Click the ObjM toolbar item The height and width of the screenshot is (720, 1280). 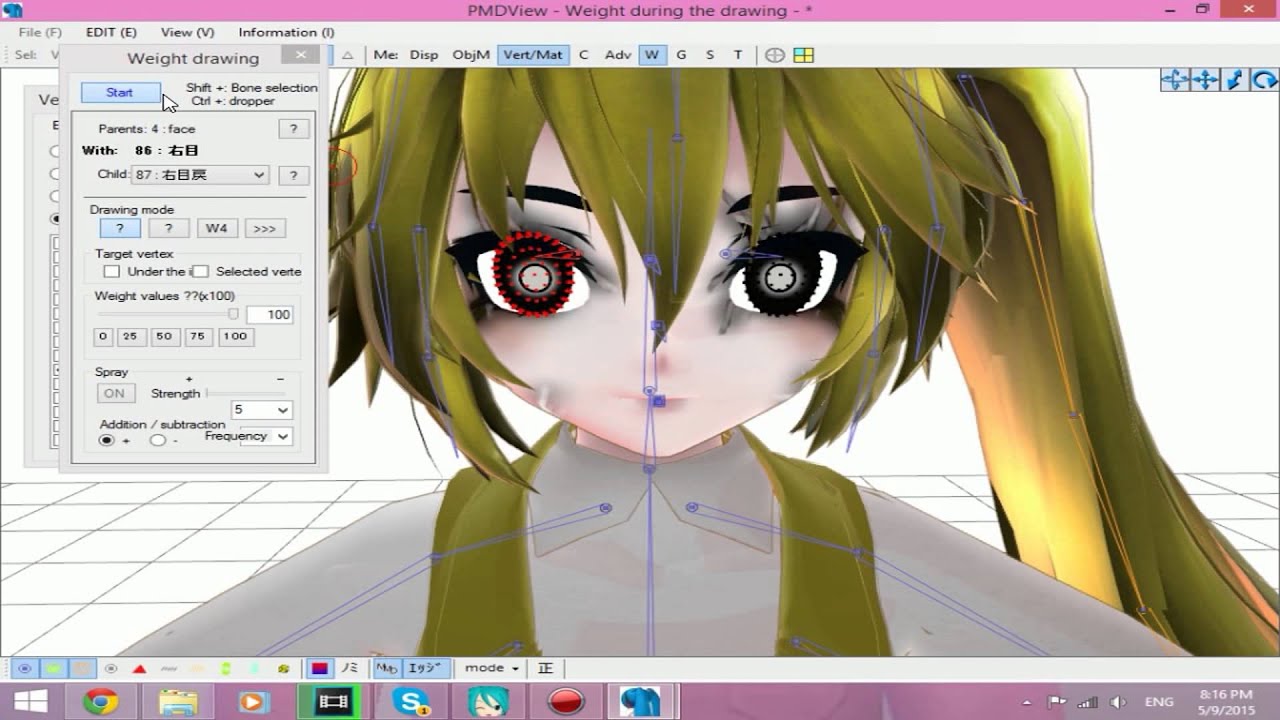click(469, 55)
